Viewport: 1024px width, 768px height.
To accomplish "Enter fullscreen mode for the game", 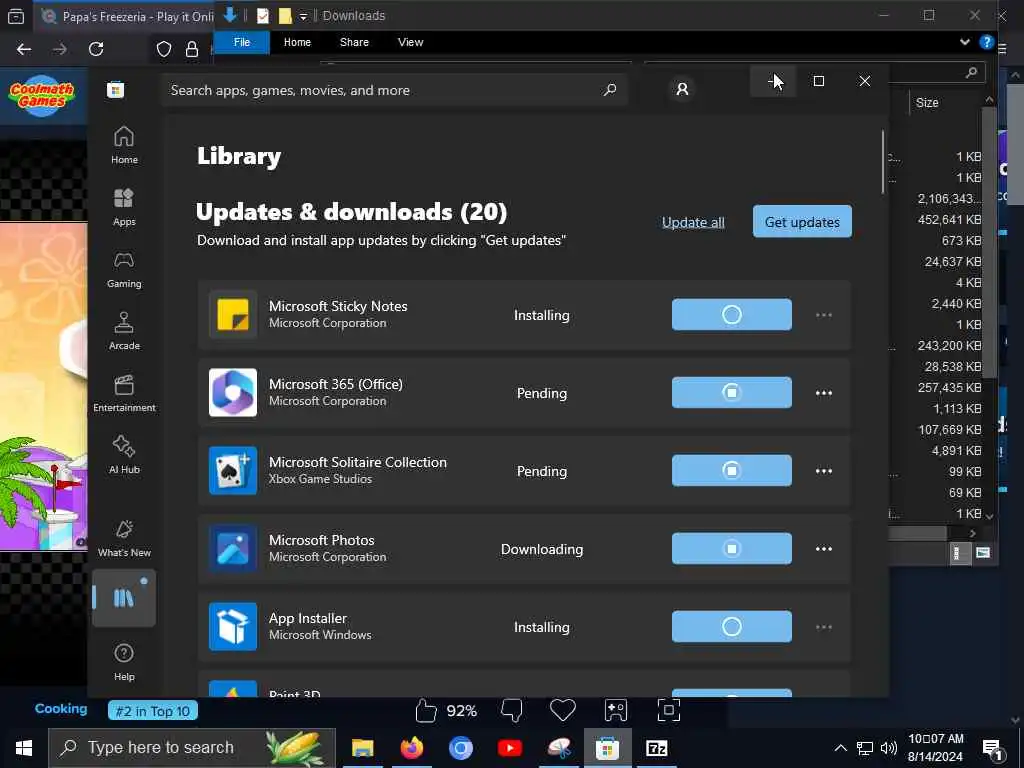I will (668, 710).
